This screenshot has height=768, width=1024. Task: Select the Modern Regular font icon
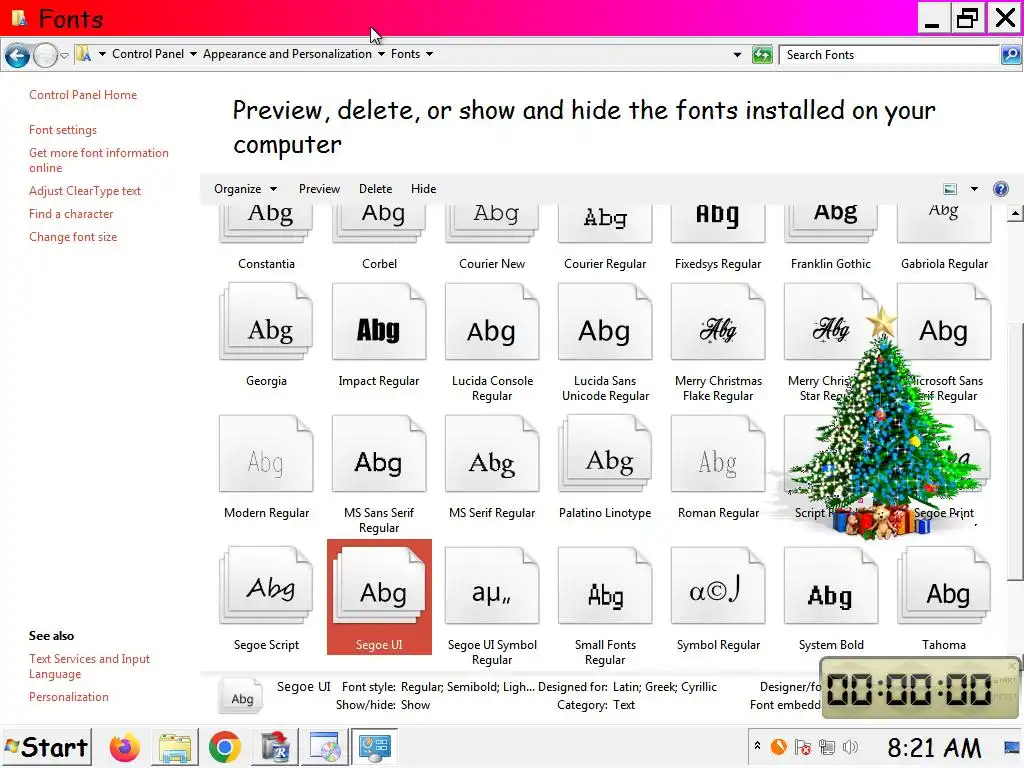tap(266, 453)
